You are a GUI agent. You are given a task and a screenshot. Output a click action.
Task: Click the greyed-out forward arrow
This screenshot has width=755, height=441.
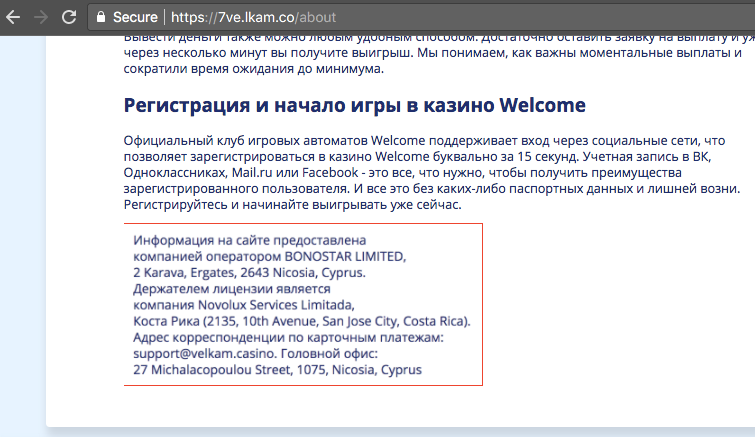point(41,17)
